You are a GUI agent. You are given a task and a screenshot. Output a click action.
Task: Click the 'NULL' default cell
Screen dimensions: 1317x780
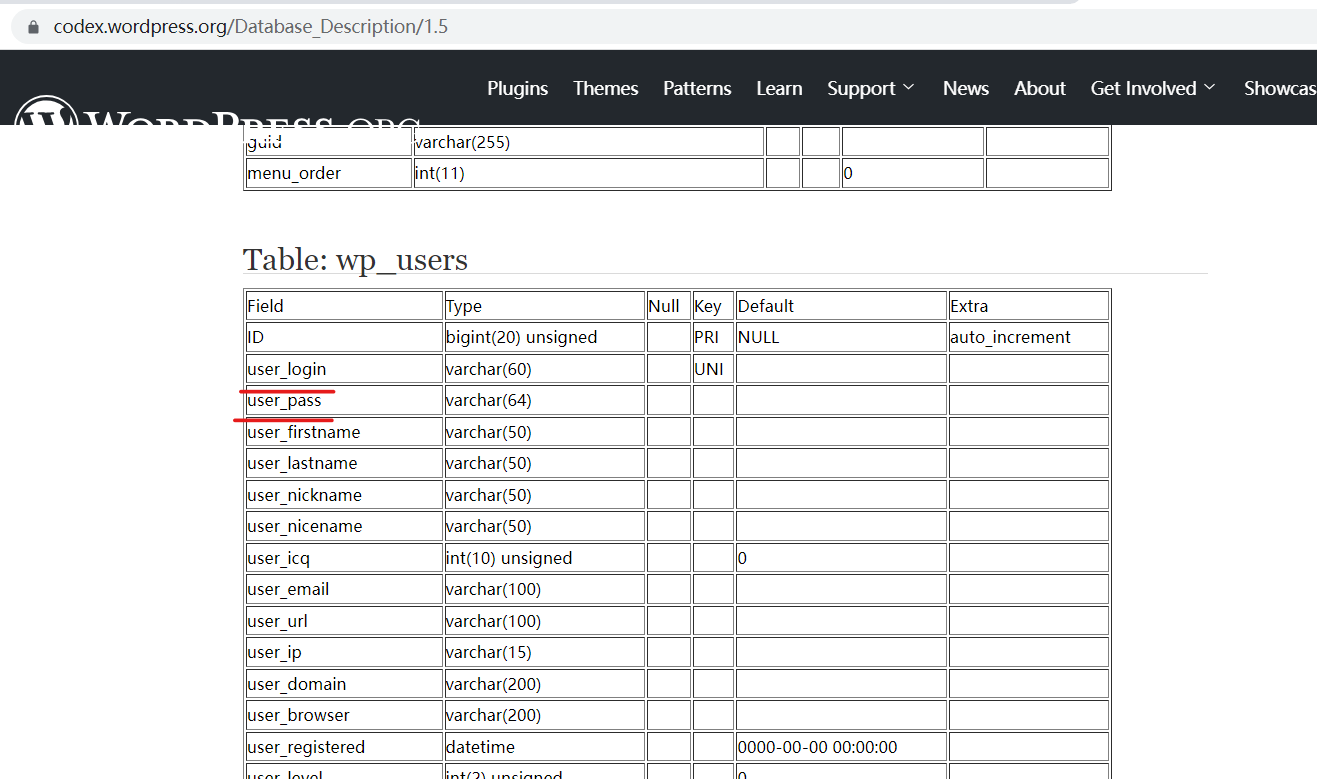(841, 337)
